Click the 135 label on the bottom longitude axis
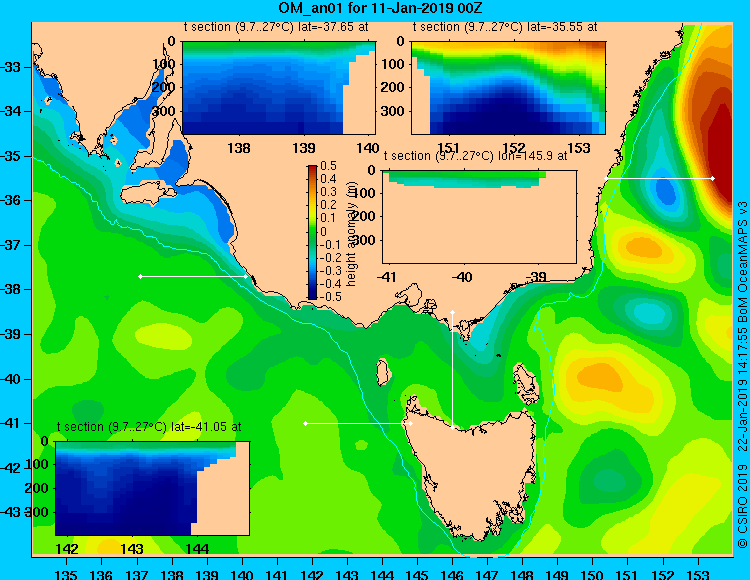Viewport: 750px width, 580px height. [66, 575]
